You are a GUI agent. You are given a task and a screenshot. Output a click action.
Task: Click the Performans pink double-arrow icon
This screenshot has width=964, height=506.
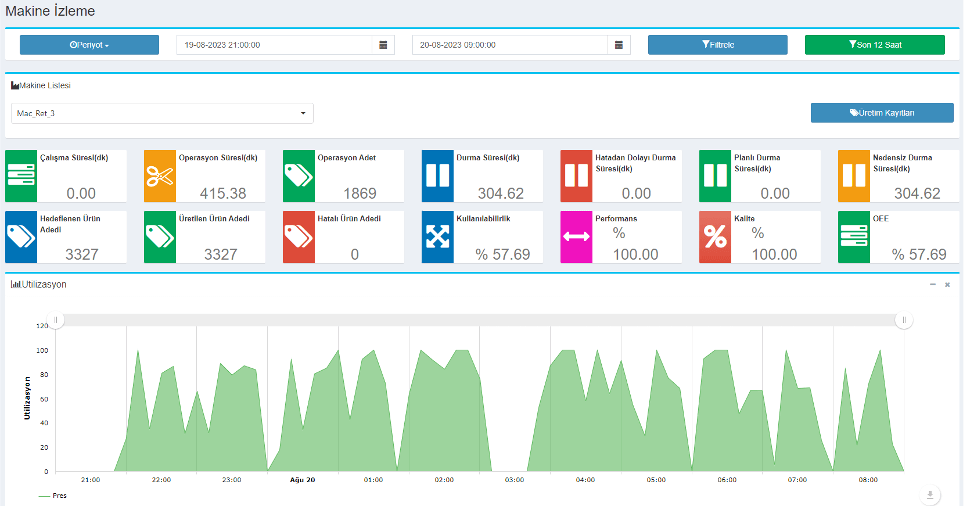(576, 237)
